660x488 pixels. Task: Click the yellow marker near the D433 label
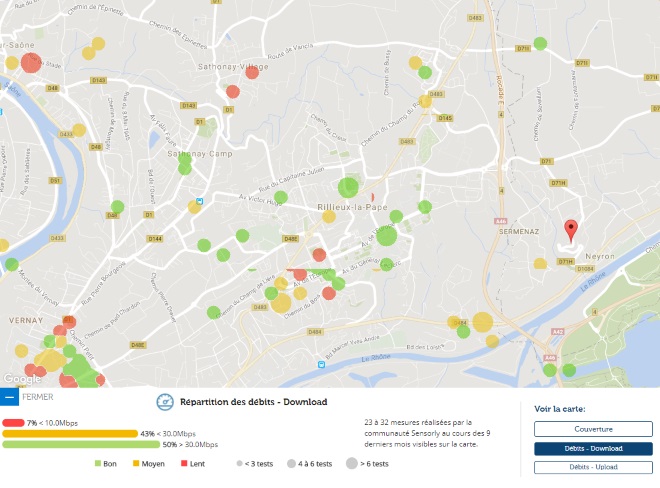pyautogui.click(x=79, y=130)
